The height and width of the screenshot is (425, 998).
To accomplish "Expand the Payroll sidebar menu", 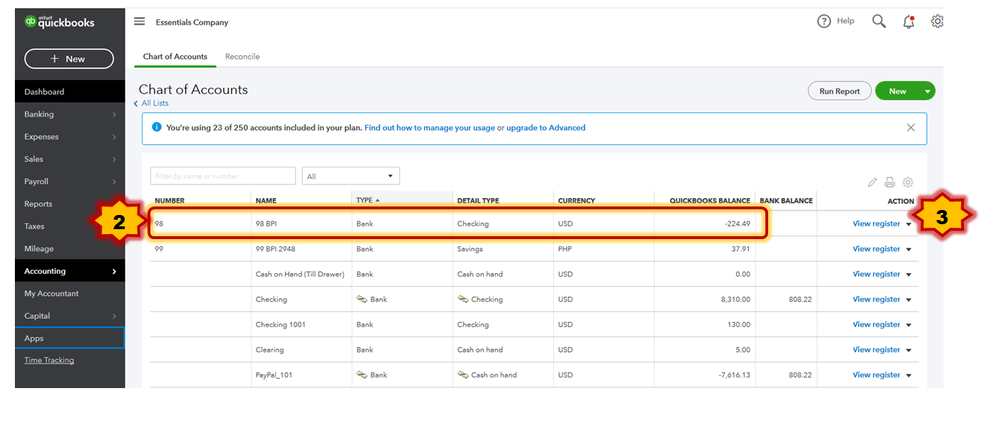I will 70,181.
